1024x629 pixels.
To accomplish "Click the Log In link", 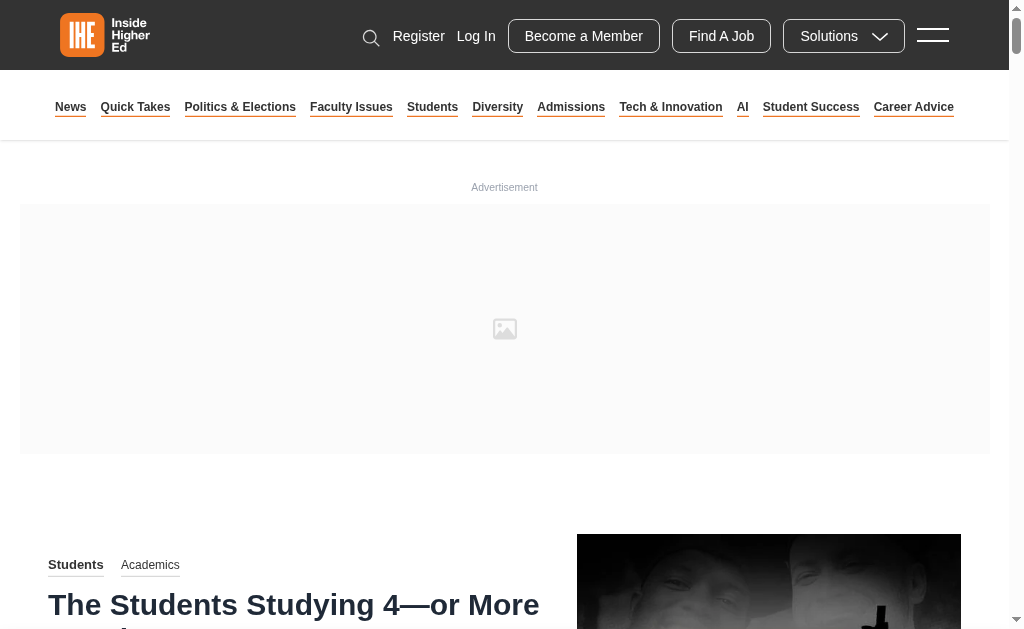I will pyautogui.click(x=476, y=36).
